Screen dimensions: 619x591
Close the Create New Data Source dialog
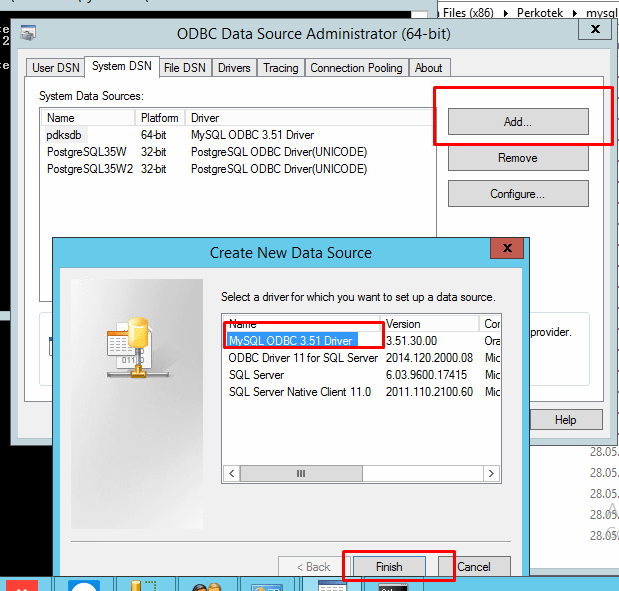point(507,249)
